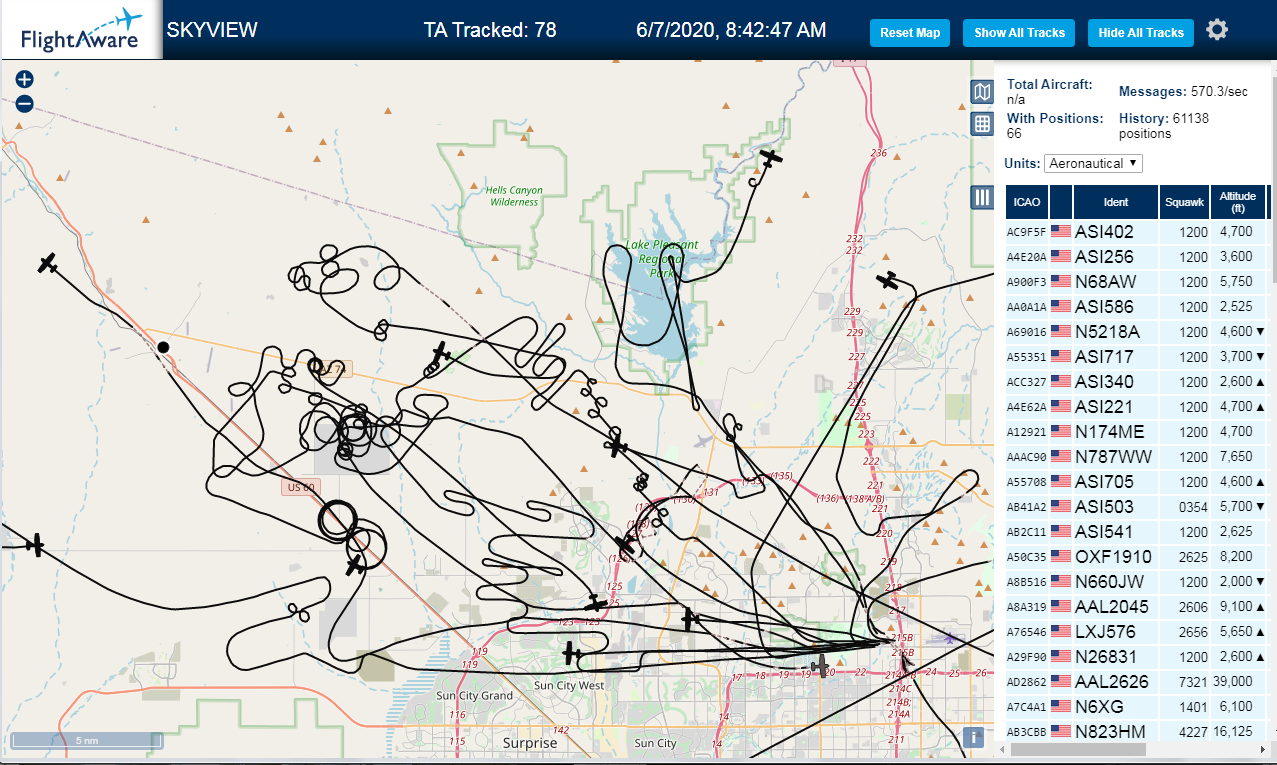Click the Messages 570.3/sec statistic
This screenshot has width=1277, height=765.
coord(1183,92)
